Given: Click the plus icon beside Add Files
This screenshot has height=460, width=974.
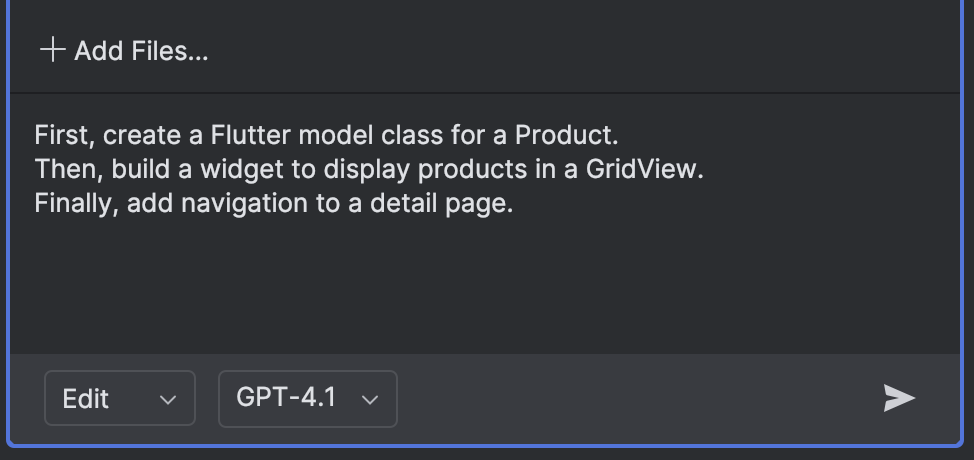Looking at the screenshot, I should (53, 50).
